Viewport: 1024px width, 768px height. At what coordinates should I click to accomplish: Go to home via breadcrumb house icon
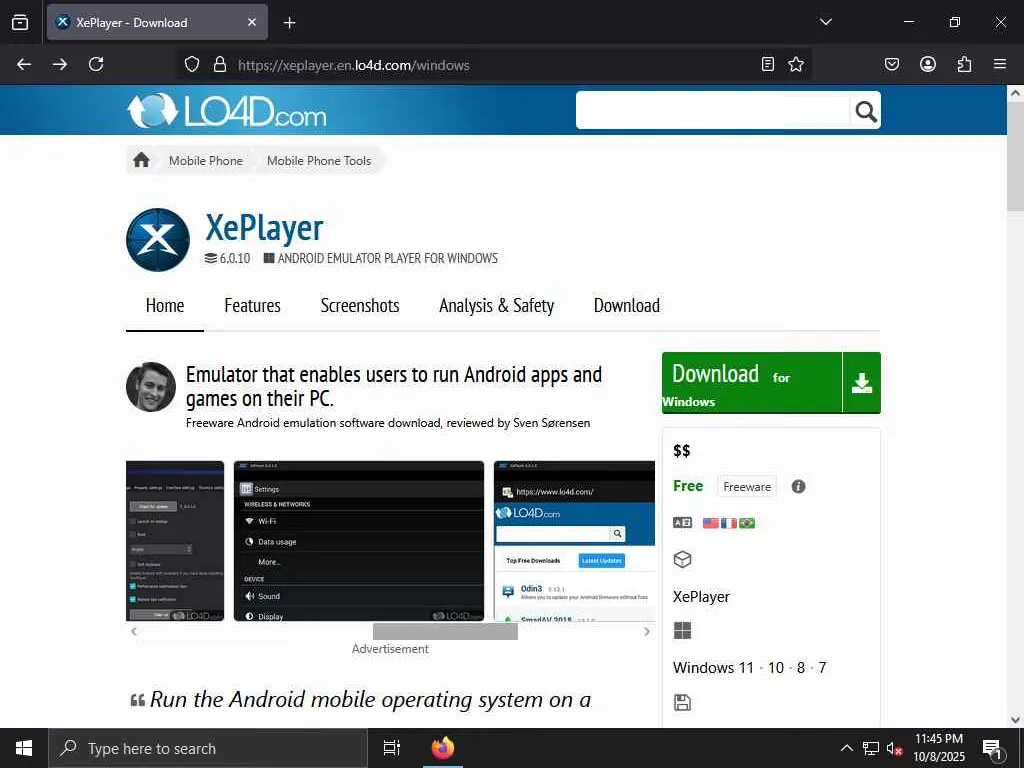click(141, 160)
